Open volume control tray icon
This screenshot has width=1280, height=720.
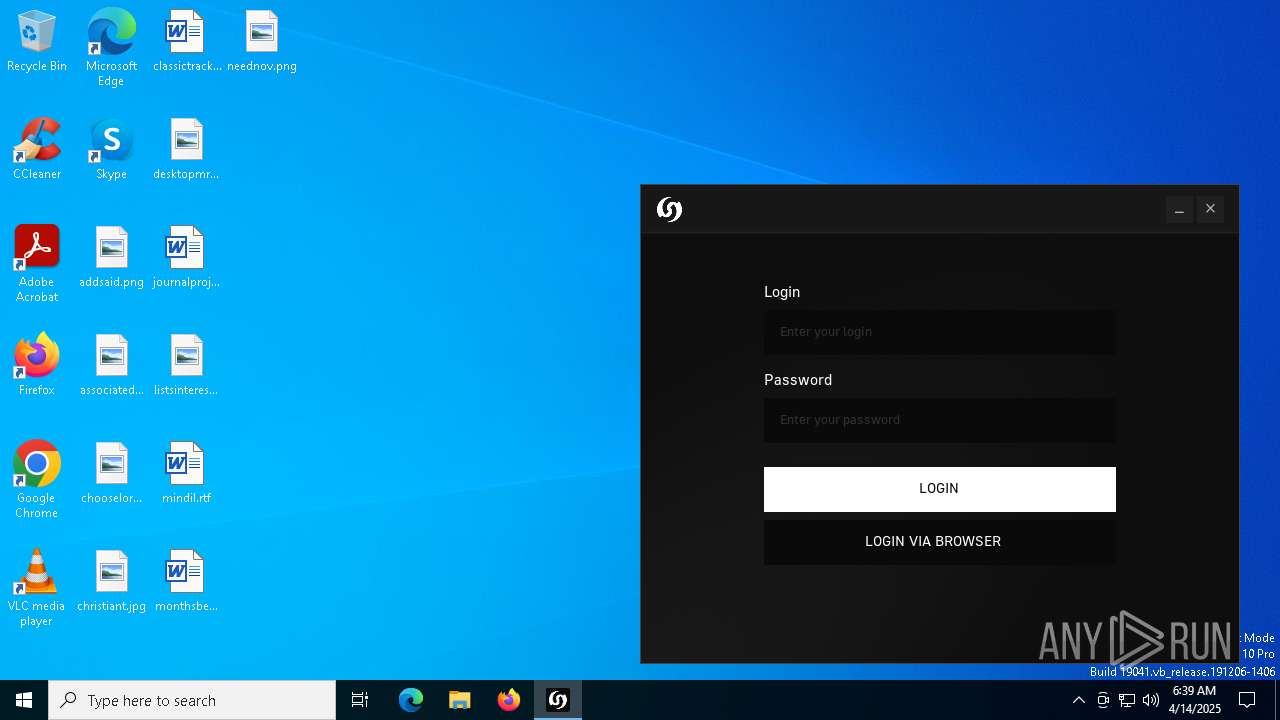pos(1151,700)
